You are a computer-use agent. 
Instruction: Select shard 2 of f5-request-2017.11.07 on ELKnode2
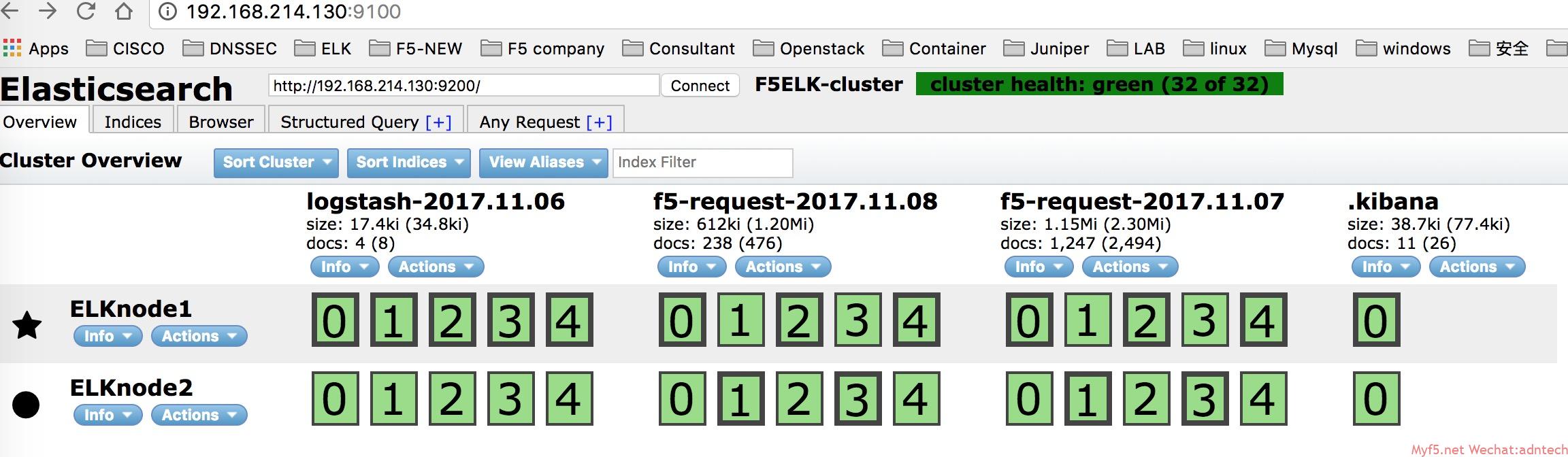pos(1146,399)
